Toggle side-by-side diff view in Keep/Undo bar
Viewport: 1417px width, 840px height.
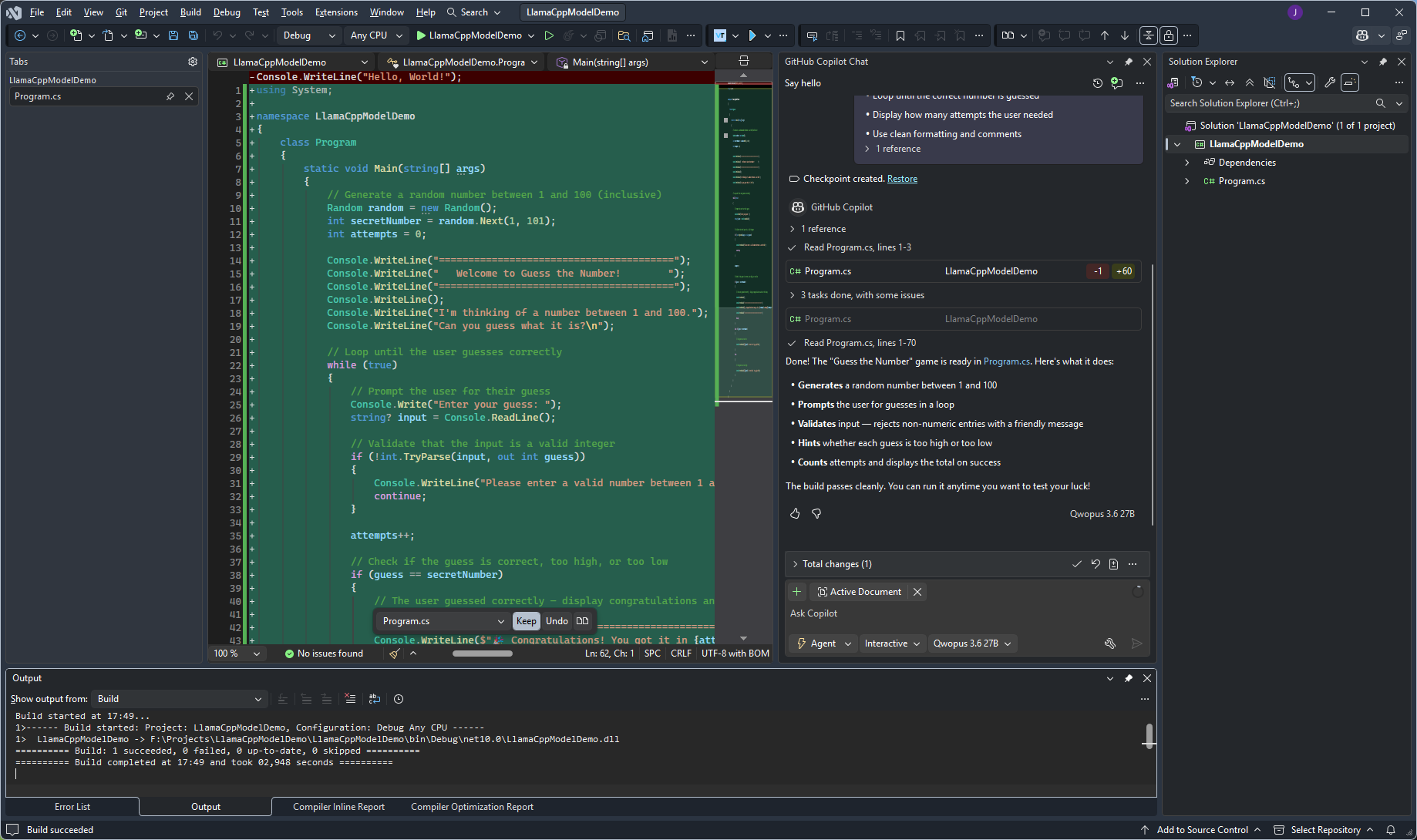coord(583,621)
